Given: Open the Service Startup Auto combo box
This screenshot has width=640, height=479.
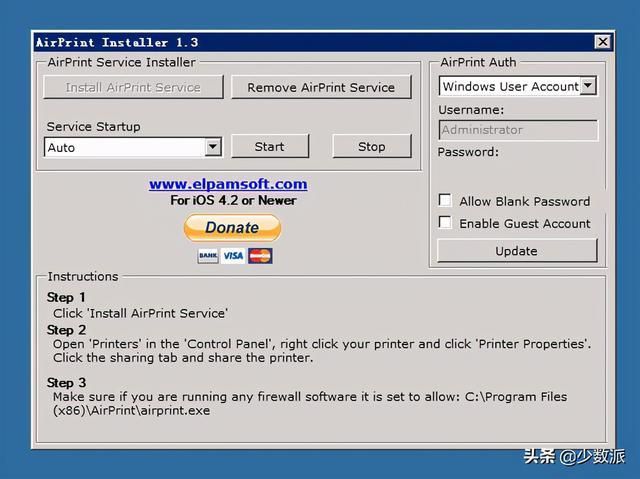Looking at the screenshot, I should coord(133,147).
